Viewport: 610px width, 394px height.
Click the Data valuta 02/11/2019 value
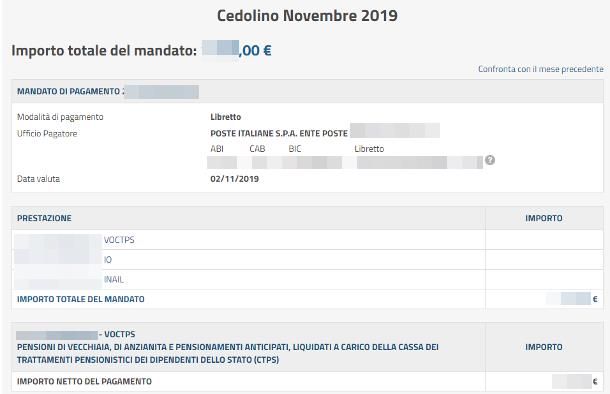click(x=235, y=179)
